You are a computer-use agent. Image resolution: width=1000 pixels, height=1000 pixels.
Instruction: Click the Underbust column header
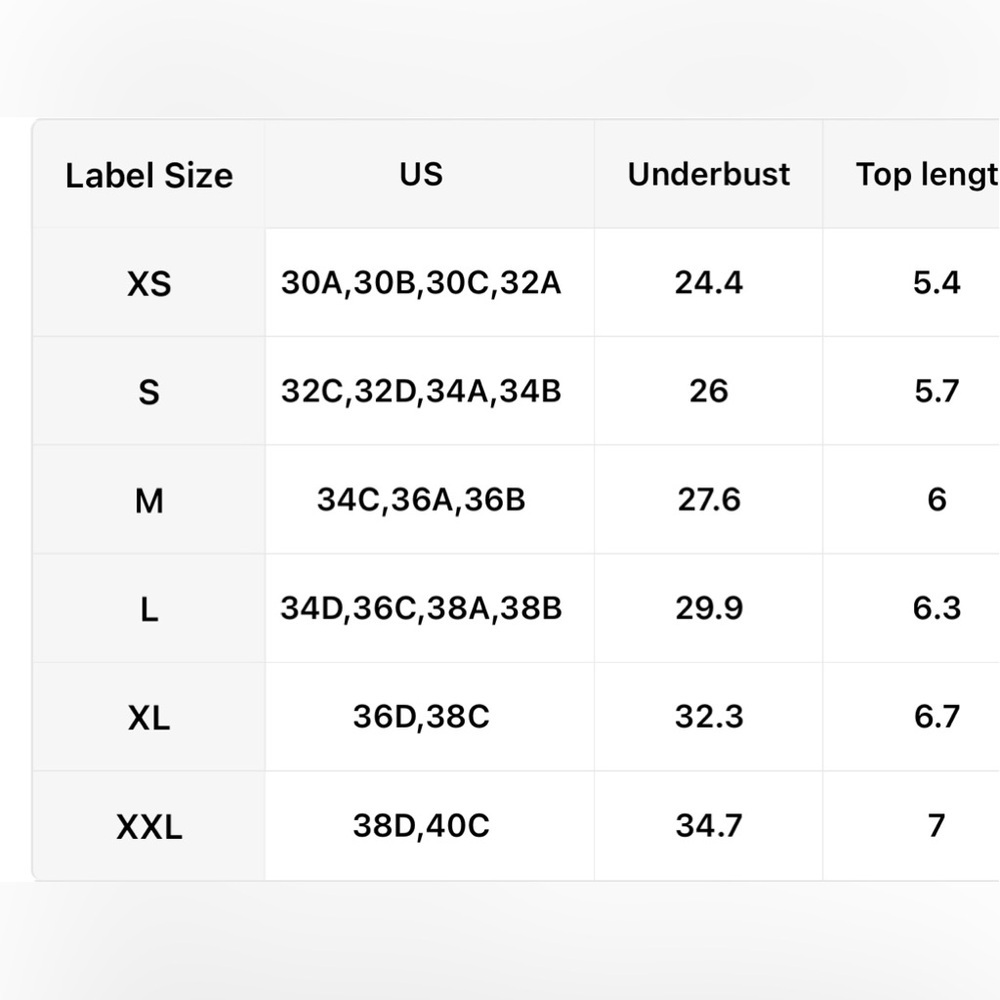point(709,174)
